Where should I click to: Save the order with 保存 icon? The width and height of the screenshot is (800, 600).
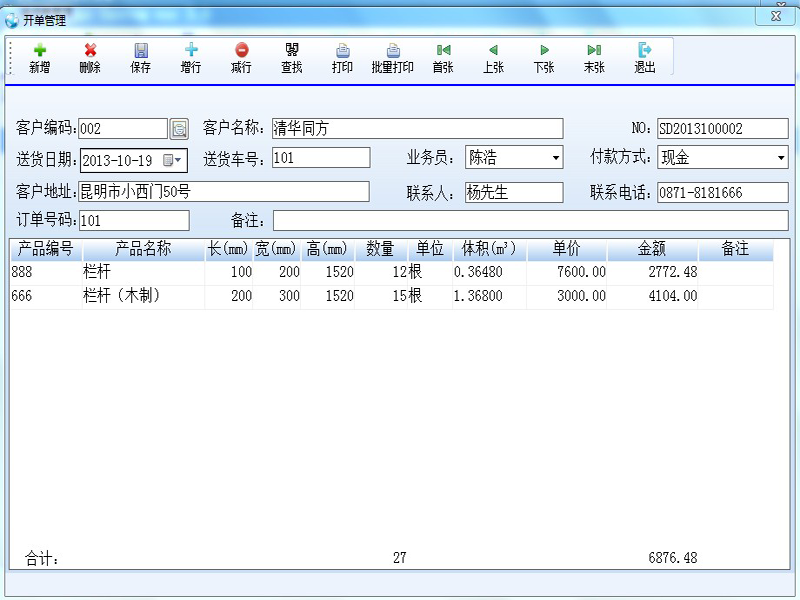tap(141, 50)
